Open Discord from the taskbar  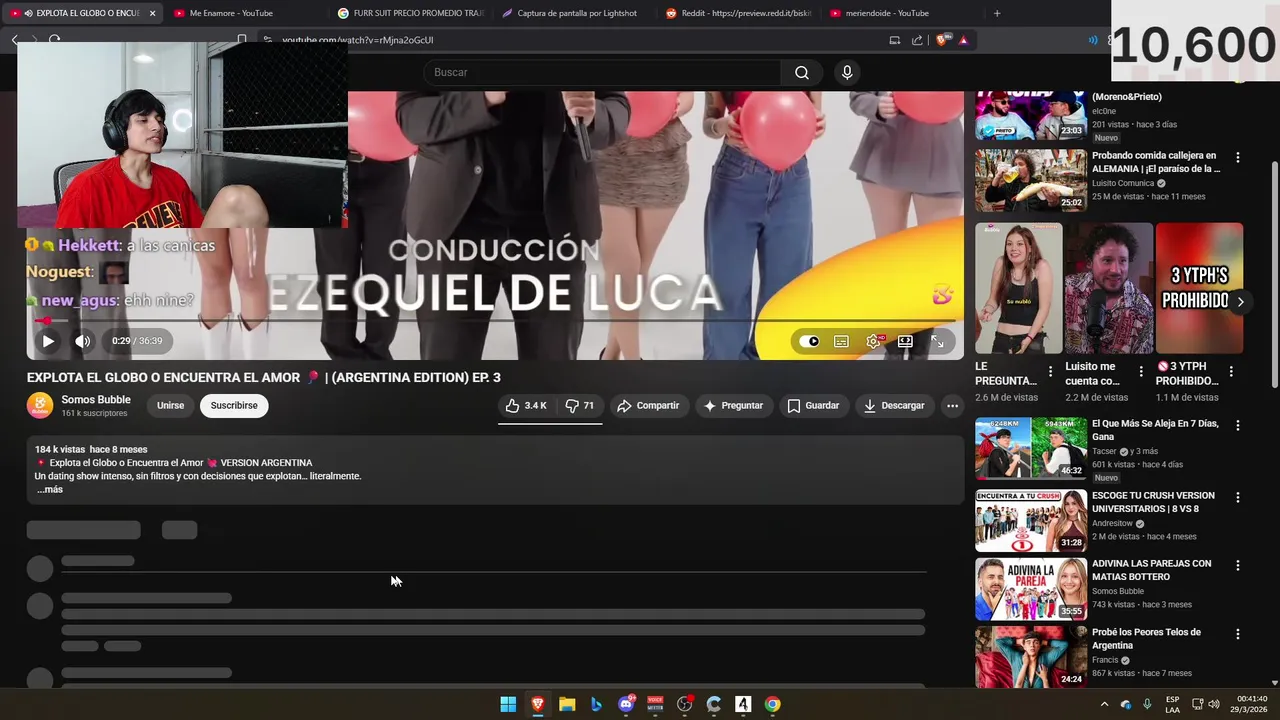tap(626, 704)
